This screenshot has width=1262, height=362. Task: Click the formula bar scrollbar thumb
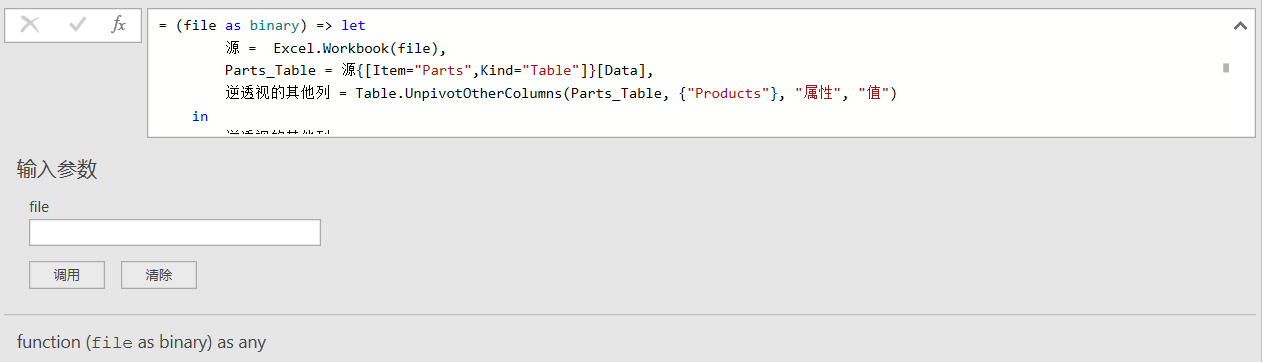(x=1225, y=68)
